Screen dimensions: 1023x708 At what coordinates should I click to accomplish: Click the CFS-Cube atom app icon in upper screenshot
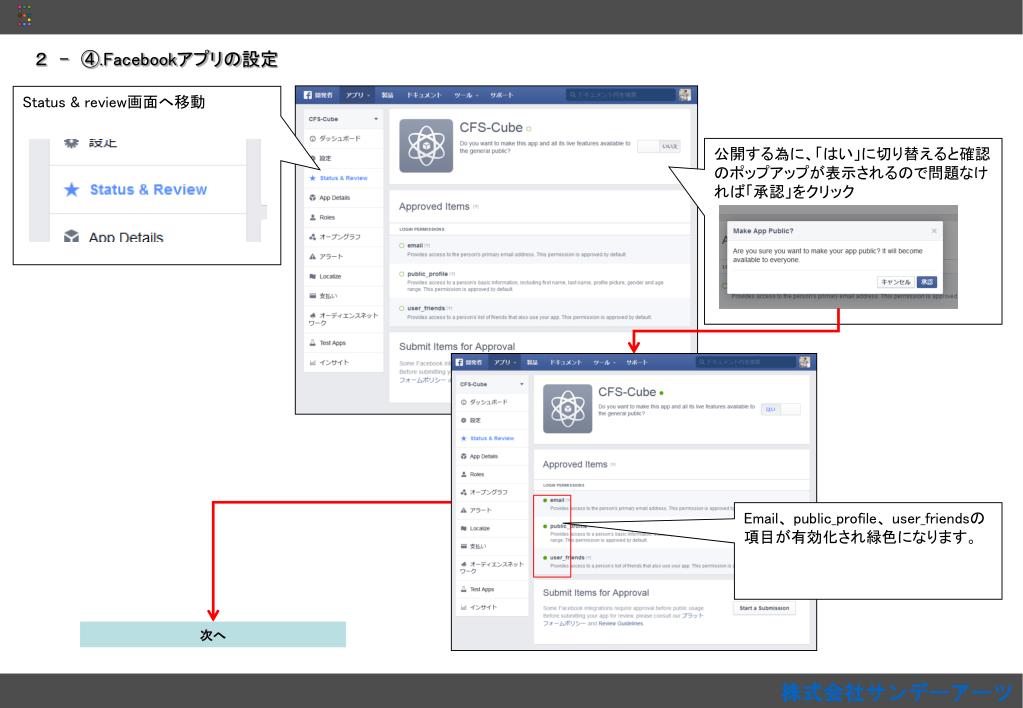(426, 146)
